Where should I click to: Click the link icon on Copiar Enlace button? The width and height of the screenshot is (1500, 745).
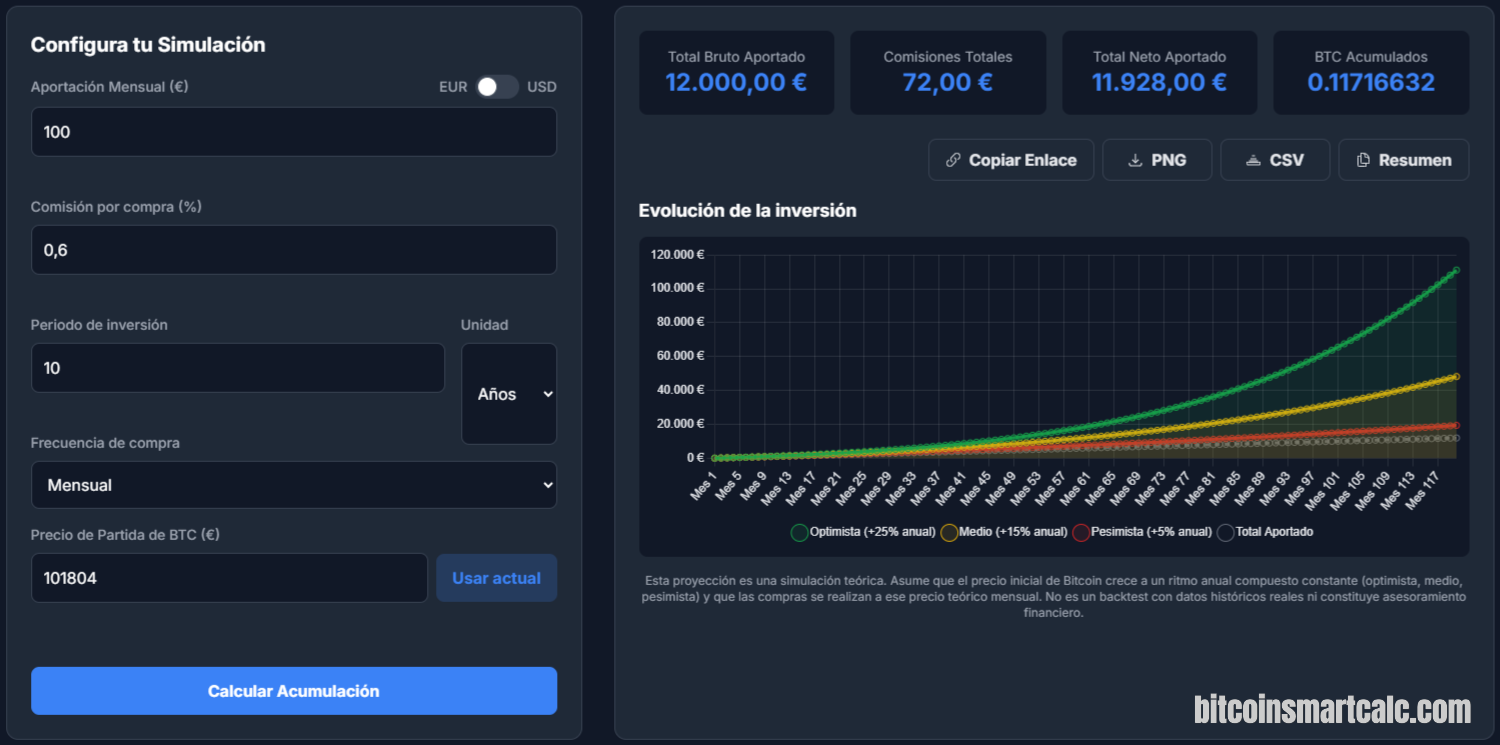[955, 160]
